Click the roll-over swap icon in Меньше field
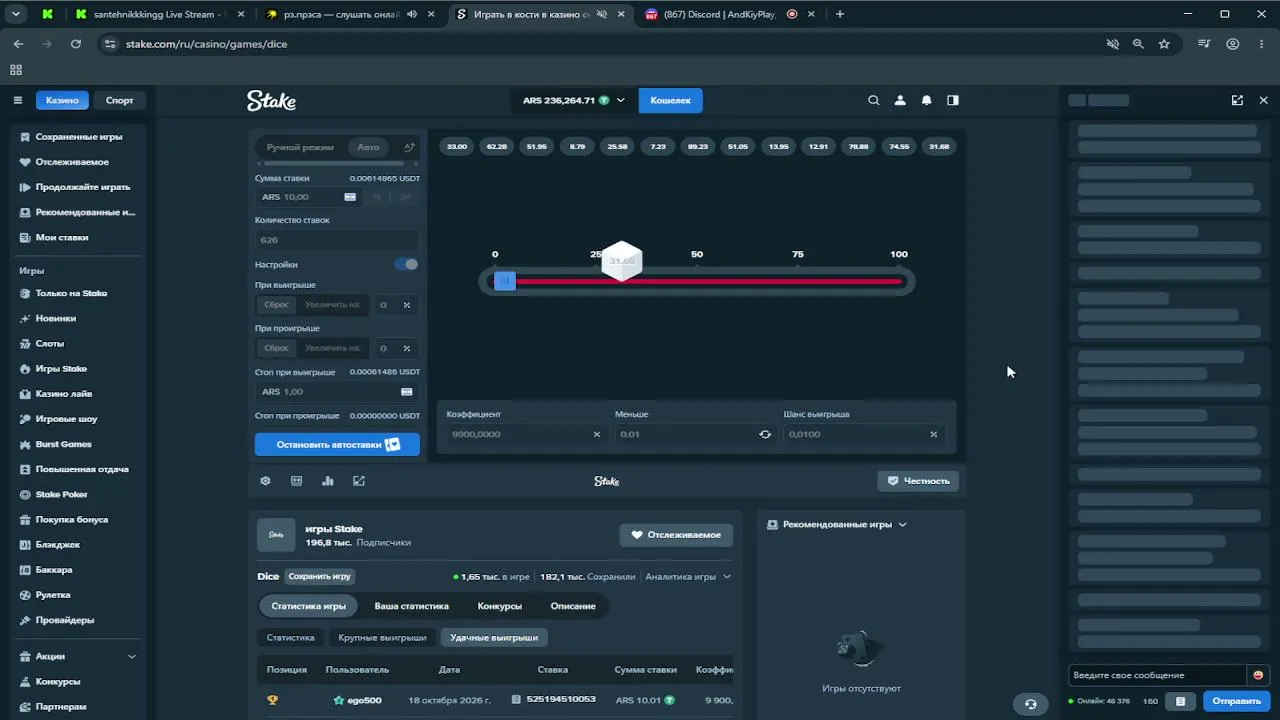The width and height of the screenshot is (1280, 720). tap(765, 434)
